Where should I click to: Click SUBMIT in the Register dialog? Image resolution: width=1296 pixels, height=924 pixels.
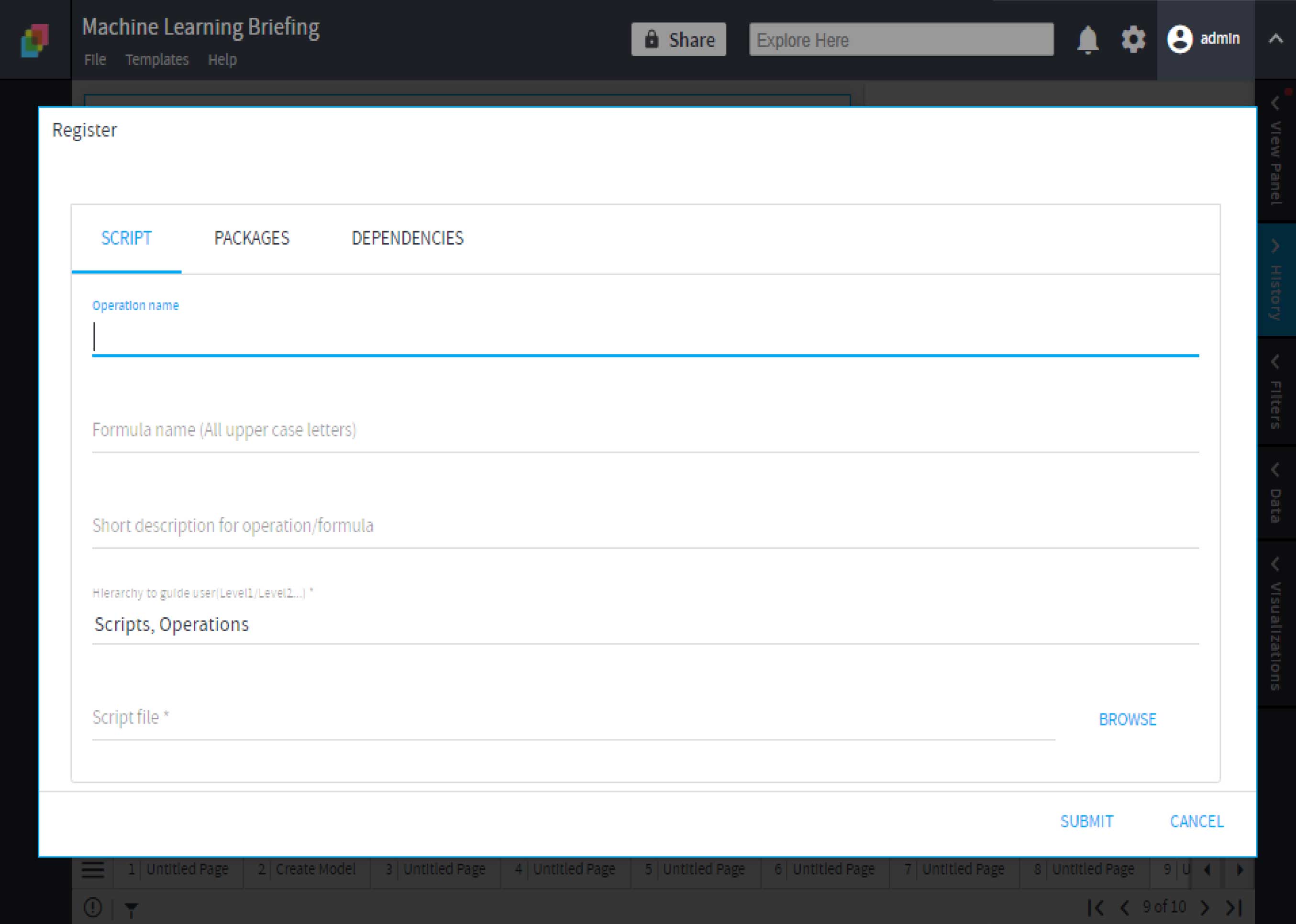point(1087,821)
